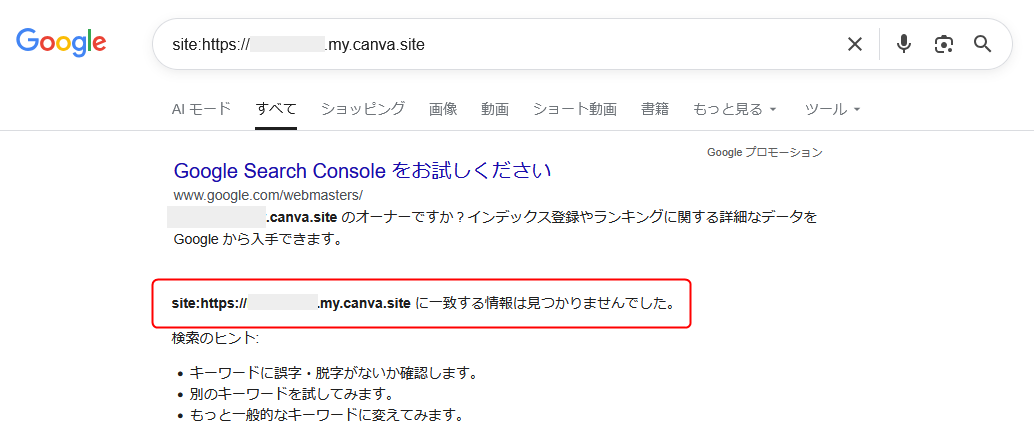Open the 動画 results tab
Viewport: 1034px width, 444px height.
coord(495,109)
